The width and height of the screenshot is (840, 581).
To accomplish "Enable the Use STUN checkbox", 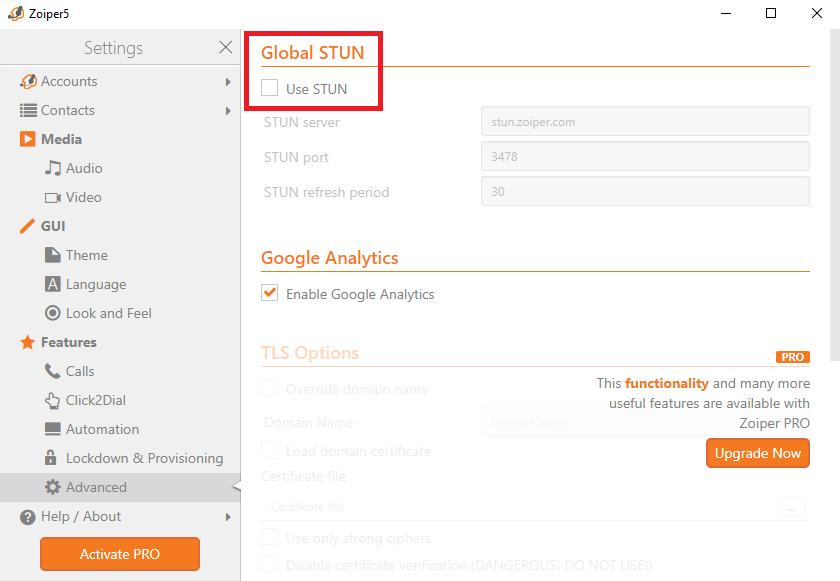I will [x=270, y=88].
